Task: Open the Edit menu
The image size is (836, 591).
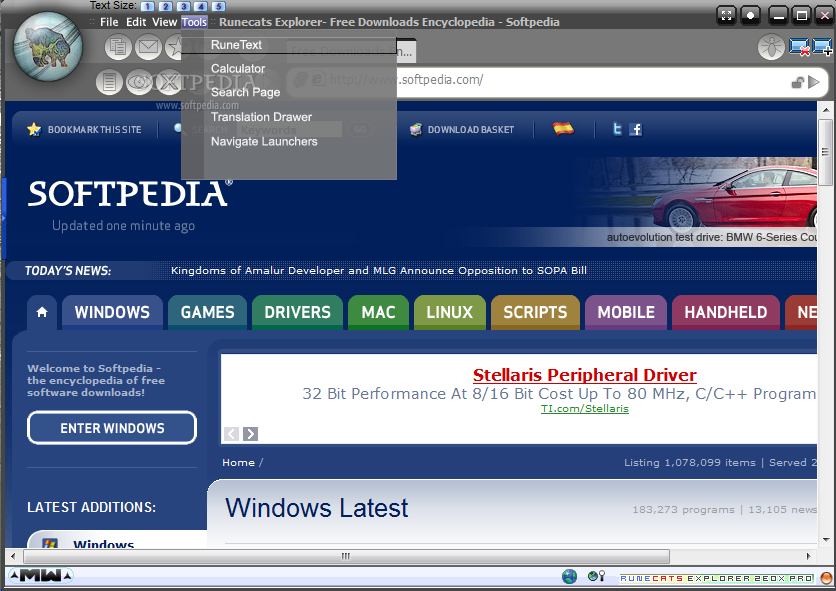Action: tap(136, 22)
